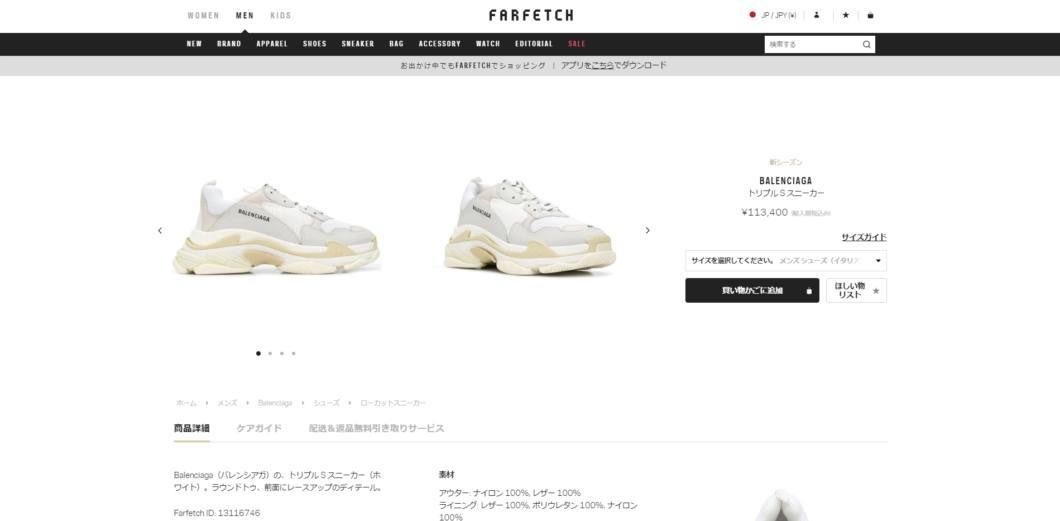Open the SNEAKER navigation menu
This screenshot has height=521, width=1060.
coord(358,44)
